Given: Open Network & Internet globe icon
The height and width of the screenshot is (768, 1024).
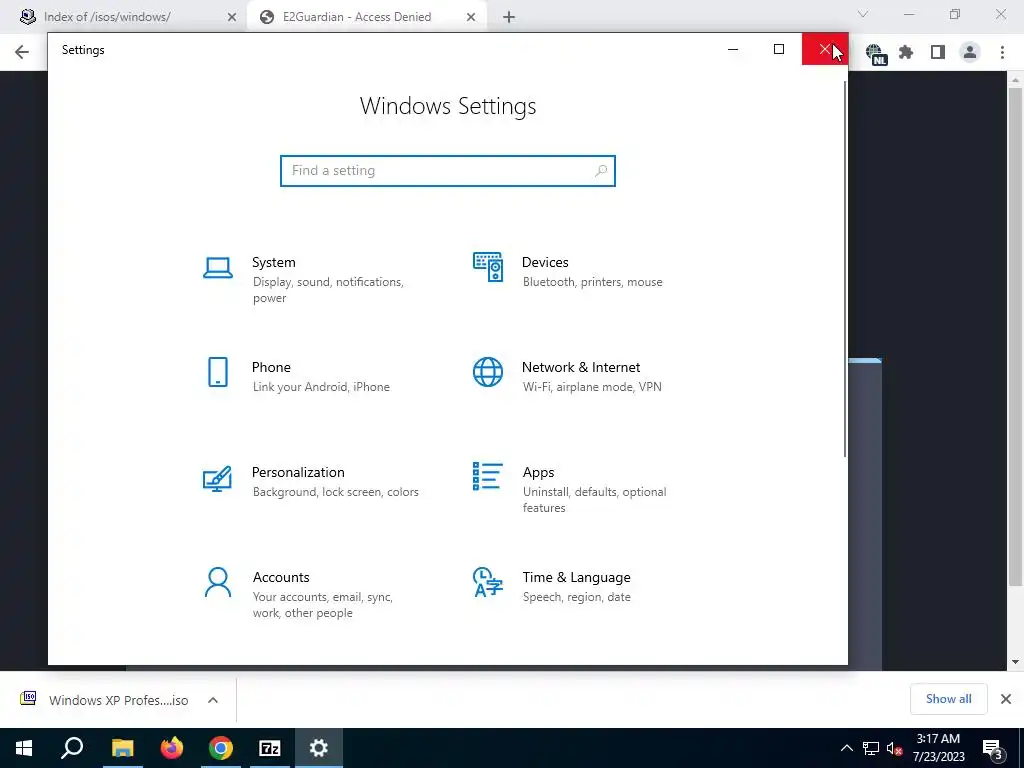Looking at the screenshot, I should click(x=488, y=372).
